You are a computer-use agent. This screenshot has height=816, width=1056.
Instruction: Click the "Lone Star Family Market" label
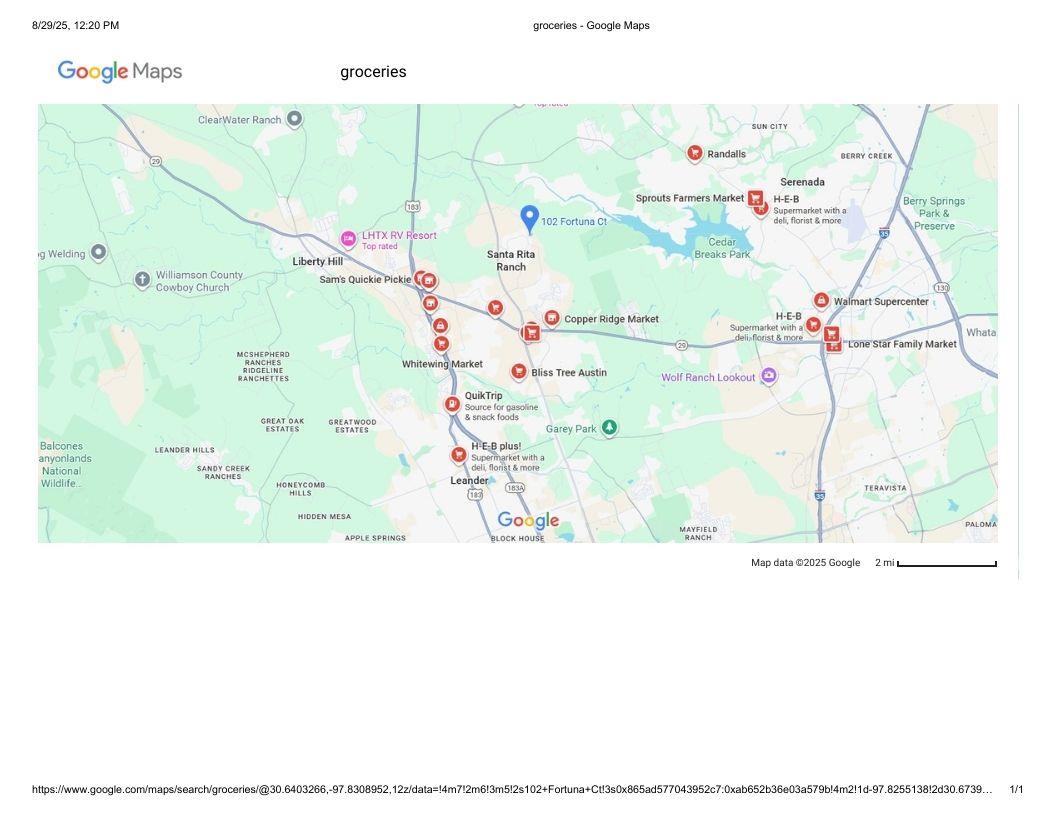(902, 344)
